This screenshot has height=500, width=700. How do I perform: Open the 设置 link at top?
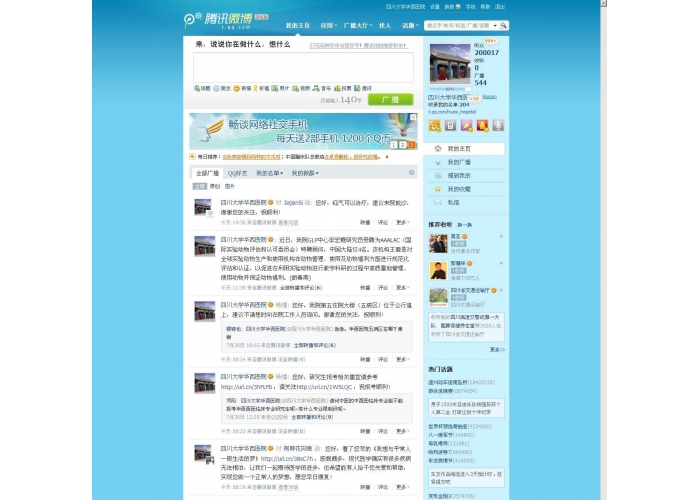[435, 7]
